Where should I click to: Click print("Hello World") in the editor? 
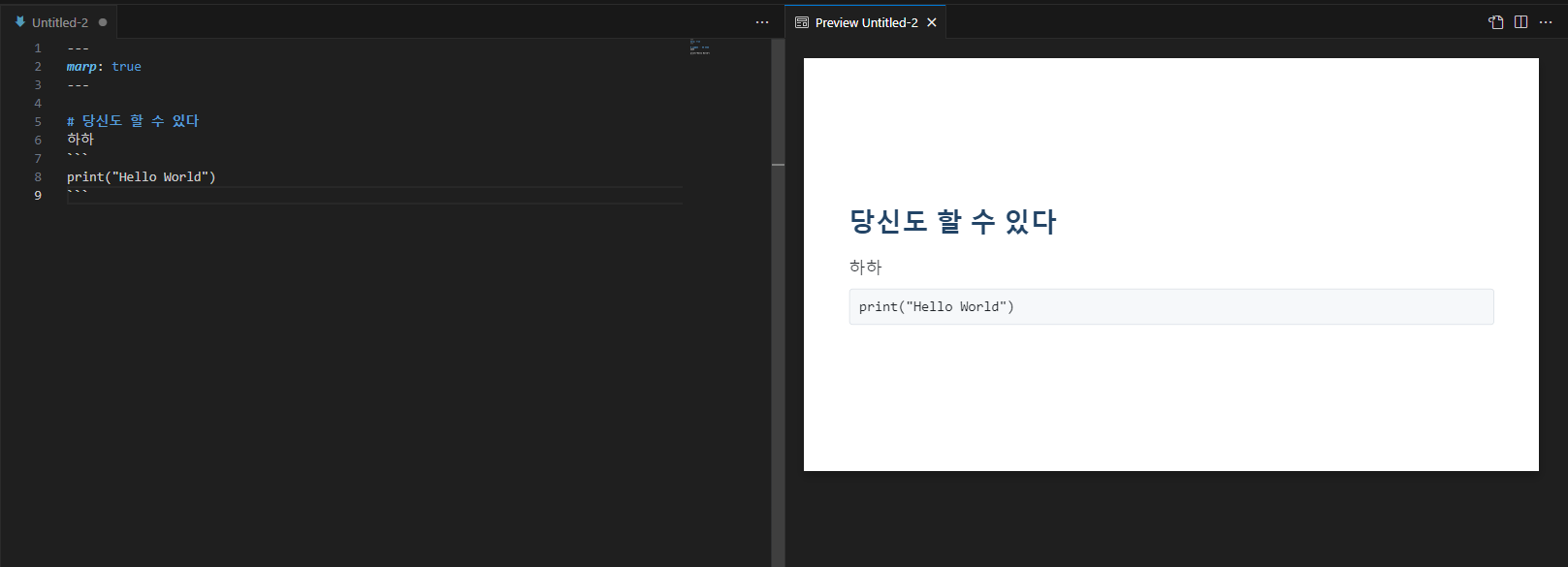click(142, 177)
